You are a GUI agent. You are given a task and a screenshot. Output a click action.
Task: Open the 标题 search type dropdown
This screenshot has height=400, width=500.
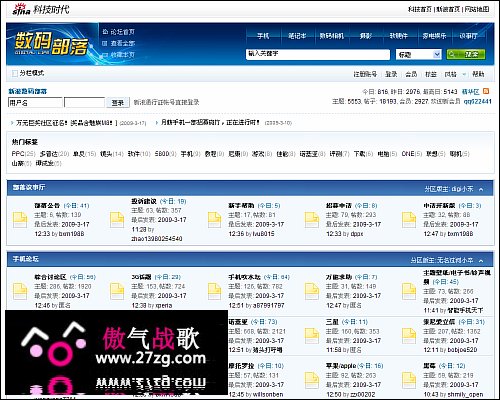[x=419, y=54]
